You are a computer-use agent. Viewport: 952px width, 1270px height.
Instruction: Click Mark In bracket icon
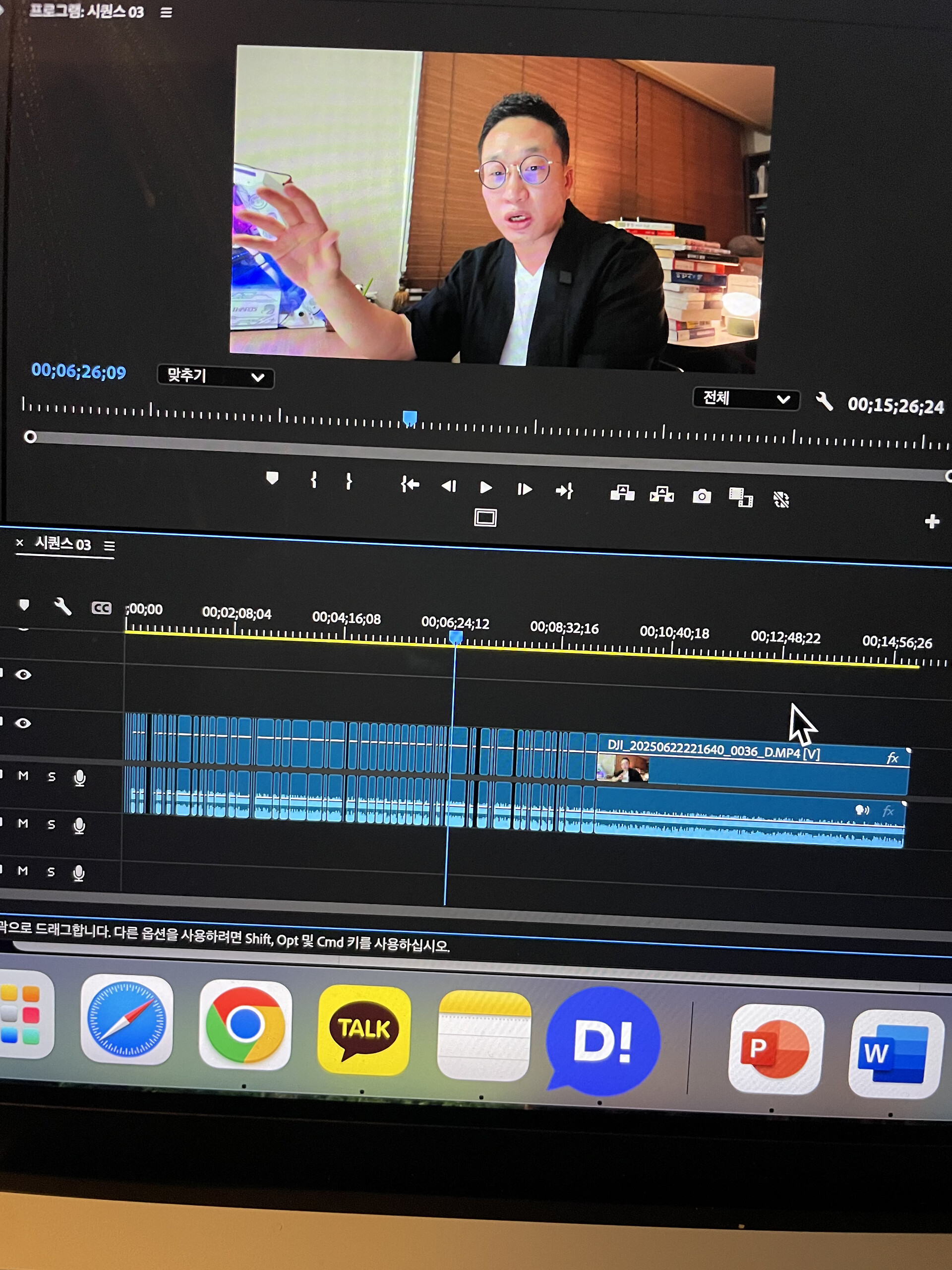coord(314,480)
